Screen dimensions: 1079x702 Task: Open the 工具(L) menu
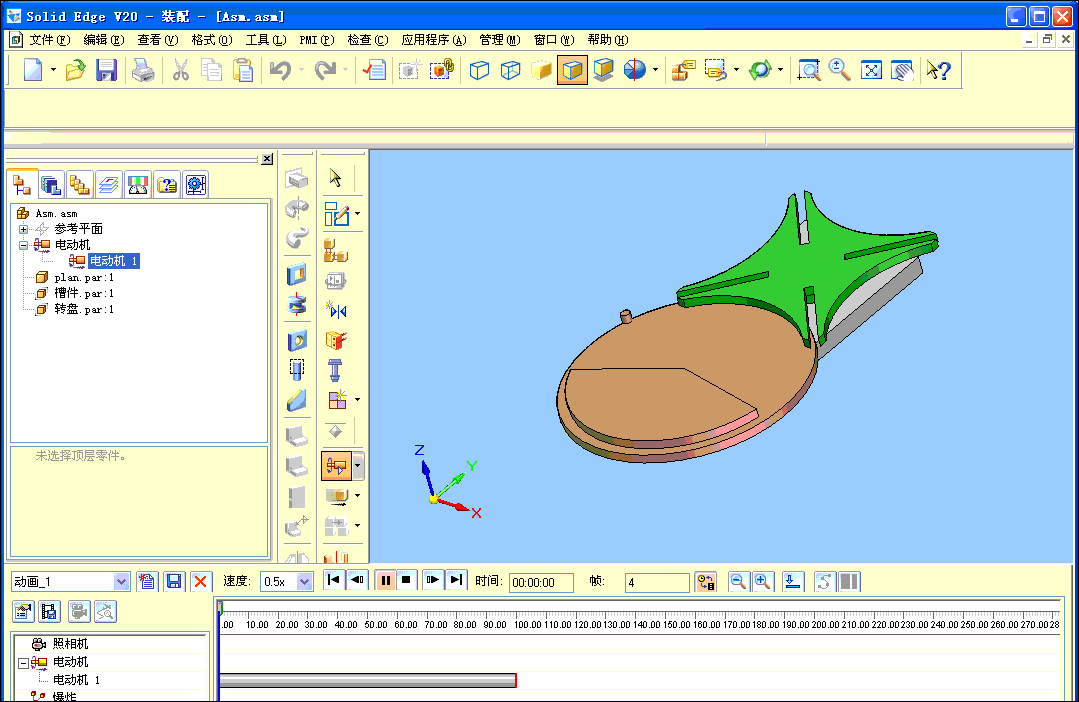[266, 40]
